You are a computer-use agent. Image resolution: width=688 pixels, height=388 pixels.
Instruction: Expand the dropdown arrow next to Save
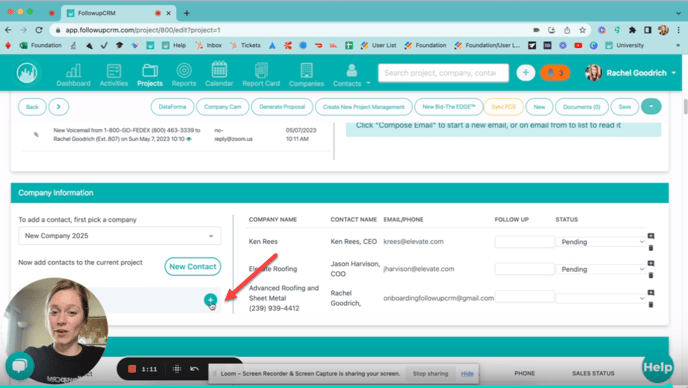[651, 106]
